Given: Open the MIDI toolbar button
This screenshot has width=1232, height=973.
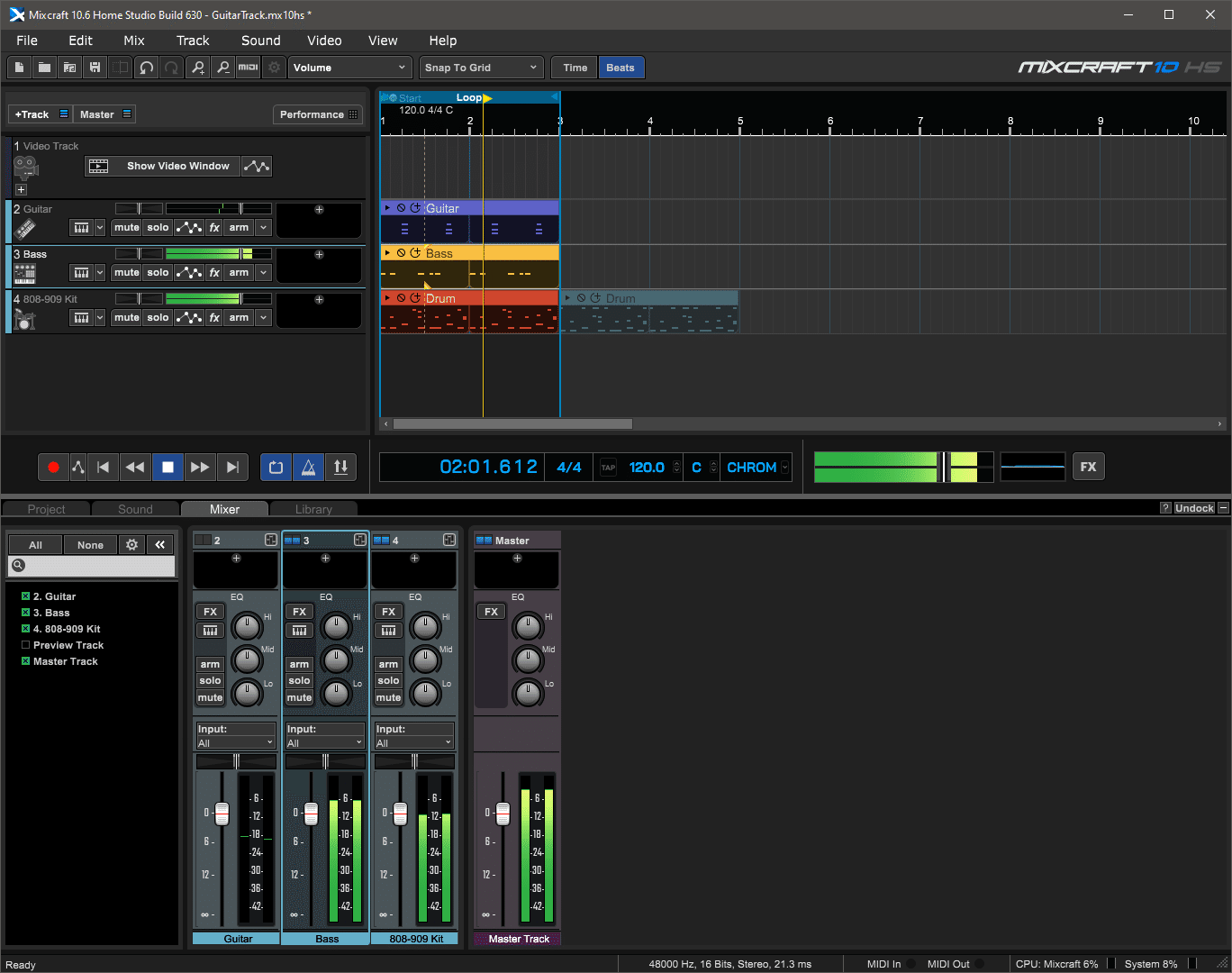Looking at the screenshot, I should (249, 68).
